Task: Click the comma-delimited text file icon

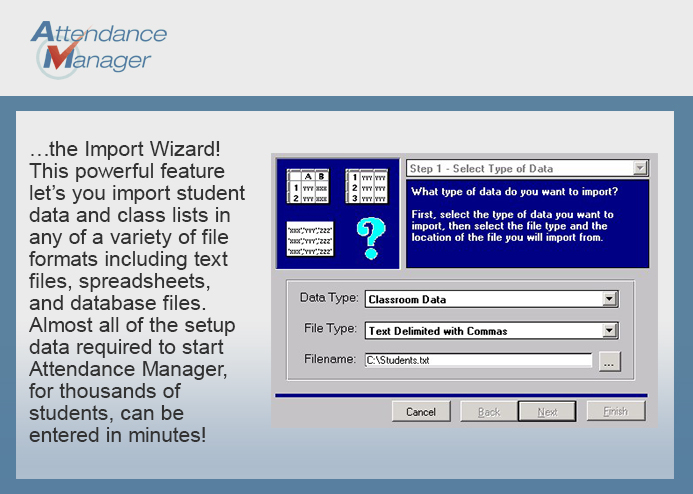Action: pos(310,239)
